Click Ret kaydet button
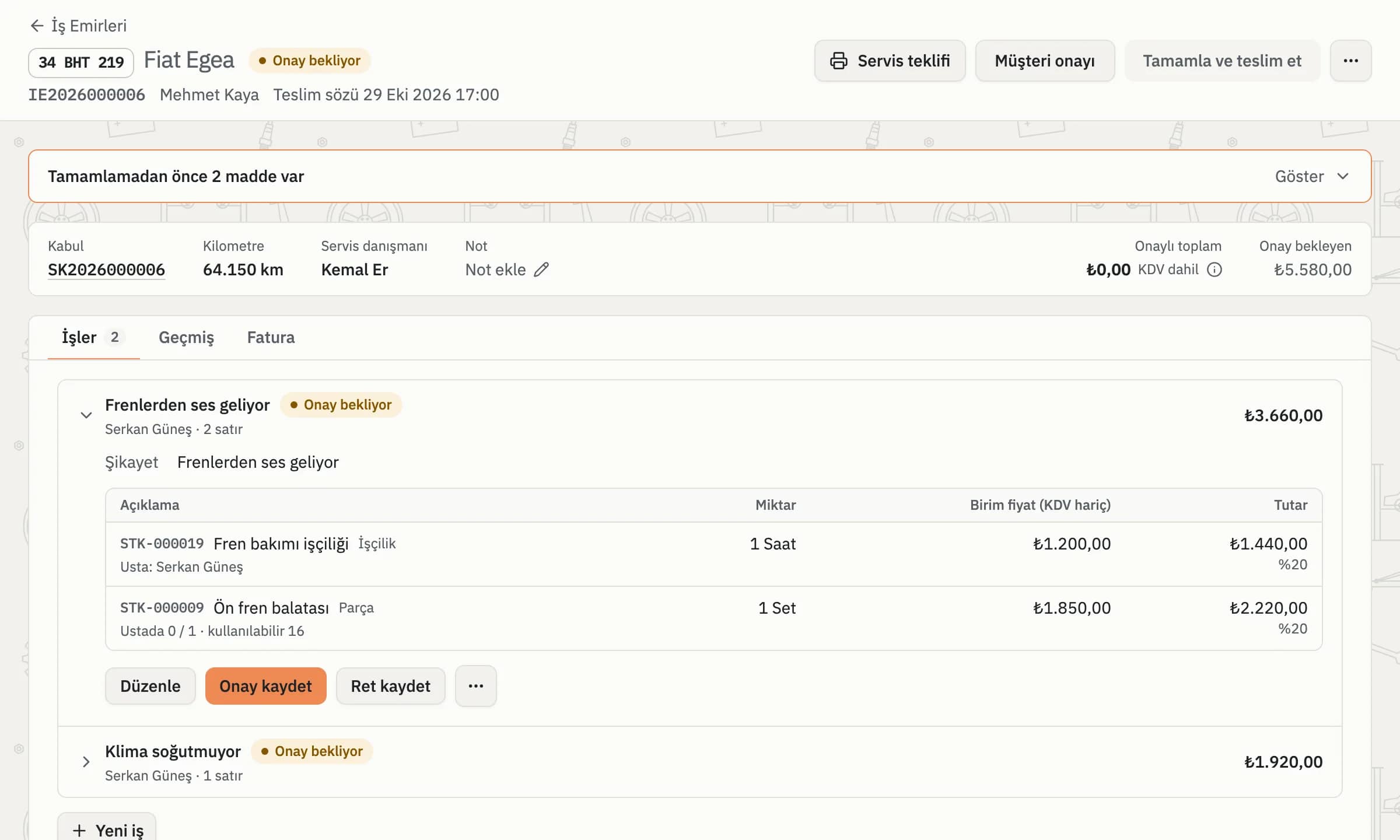The height and width of the screenshot is (840, 1400). click(391, 686)
